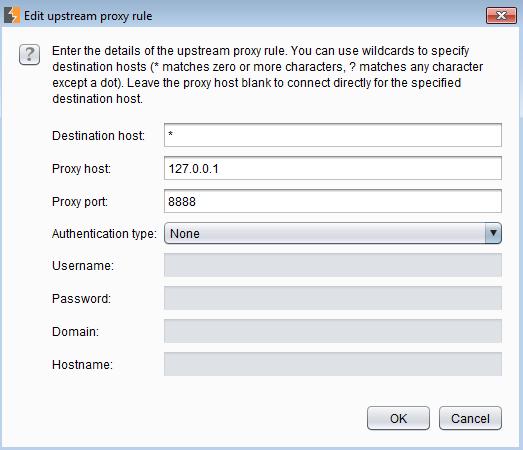Click the disabled Password field
The height and width of the screenshot is (450, 523).
pos(333,298)
